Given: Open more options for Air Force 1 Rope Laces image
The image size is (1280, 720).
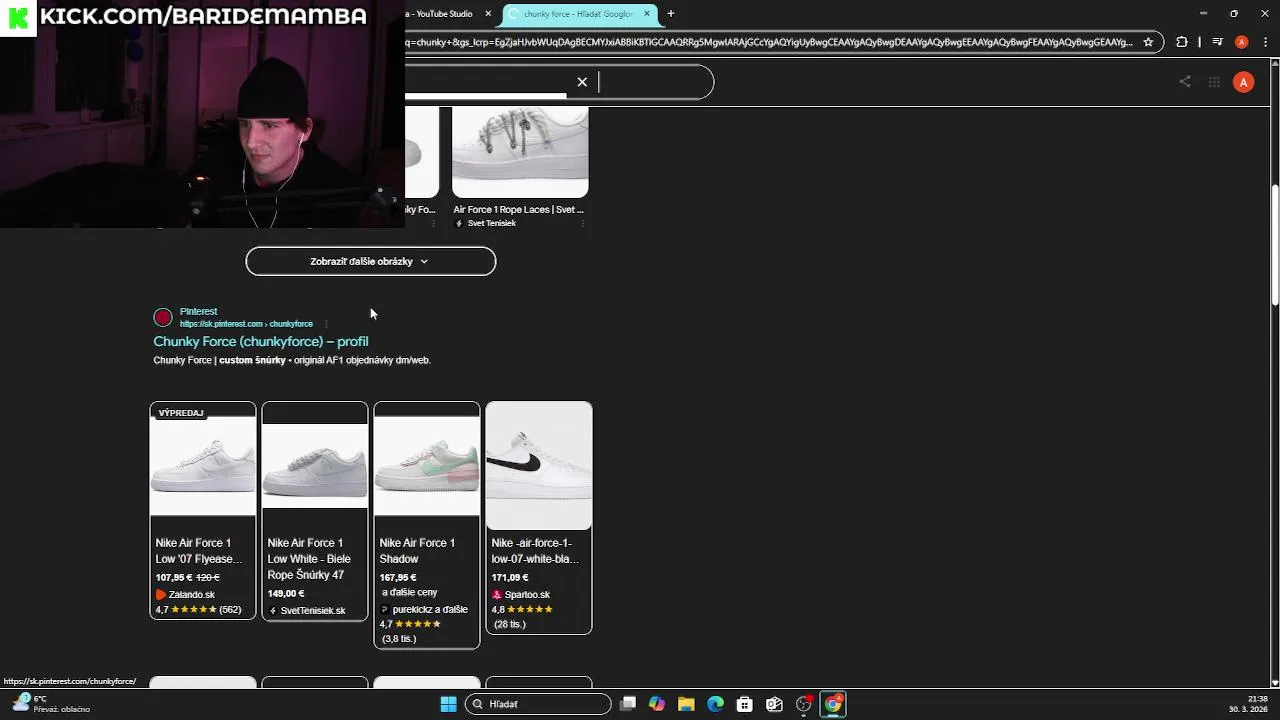Looking at the screenshot, I should (582, 223).
